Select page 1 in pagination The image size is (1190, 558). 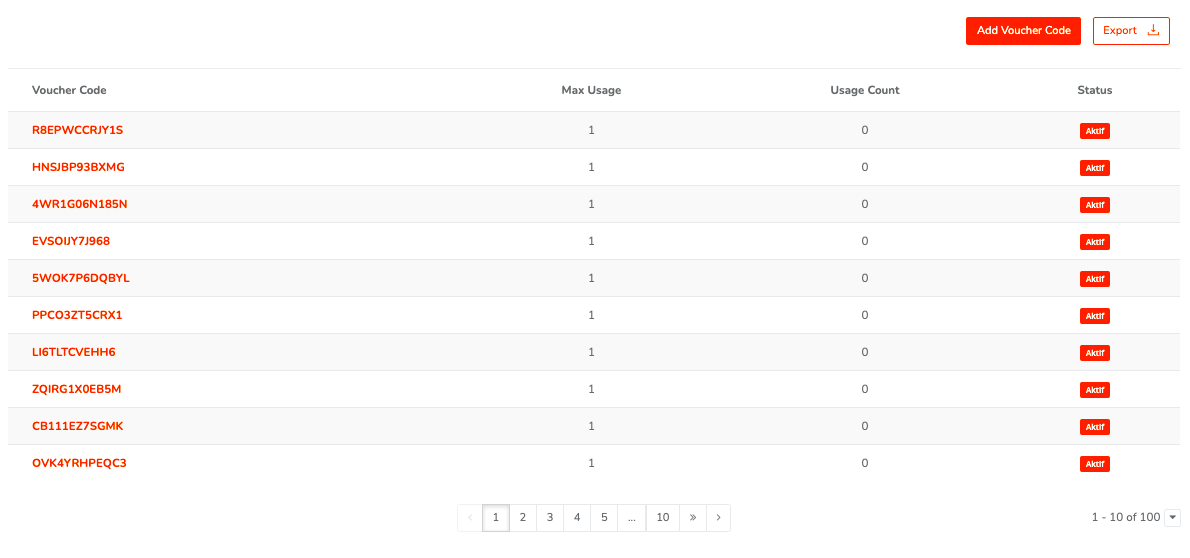click(x=496, y=518)
